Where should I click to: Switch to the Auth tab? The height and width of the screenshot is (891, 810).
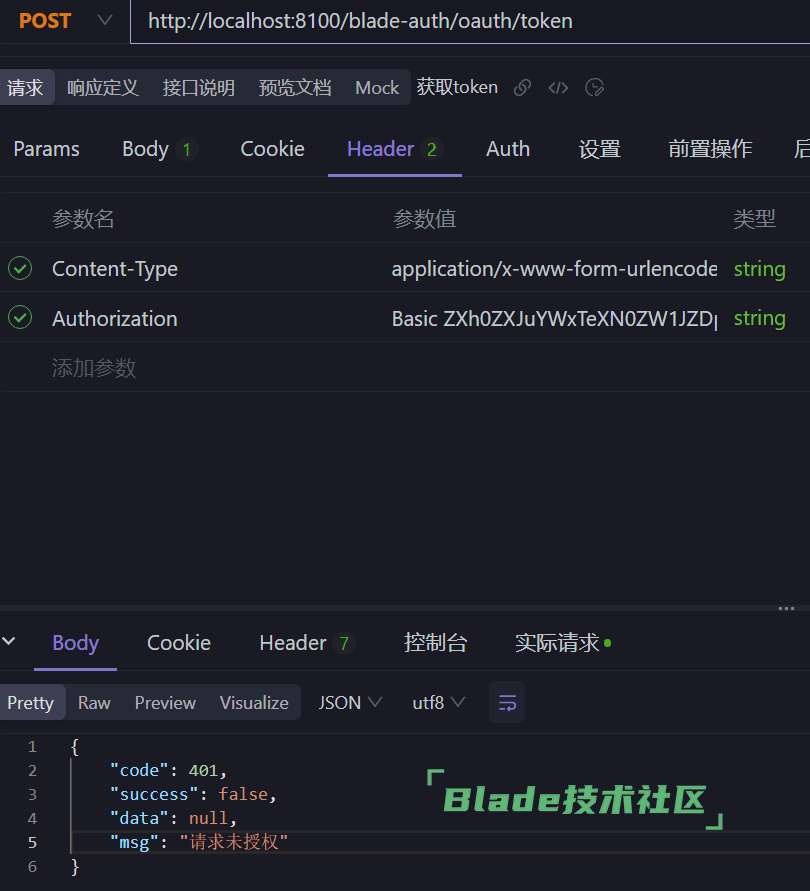[507, 148]
